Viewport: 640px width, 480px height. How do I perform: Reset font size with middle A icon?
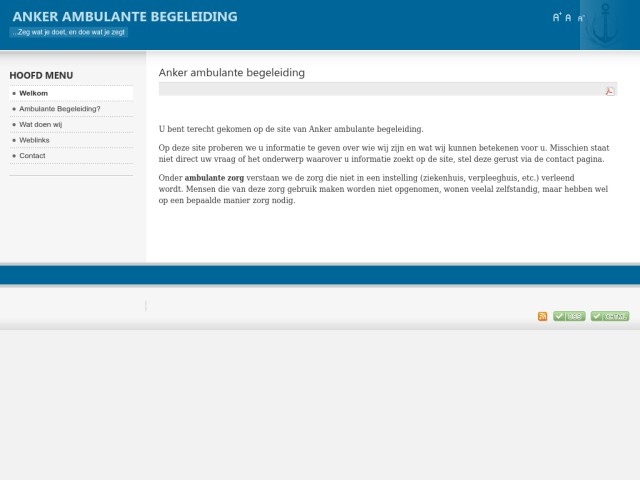pos(569,17)
